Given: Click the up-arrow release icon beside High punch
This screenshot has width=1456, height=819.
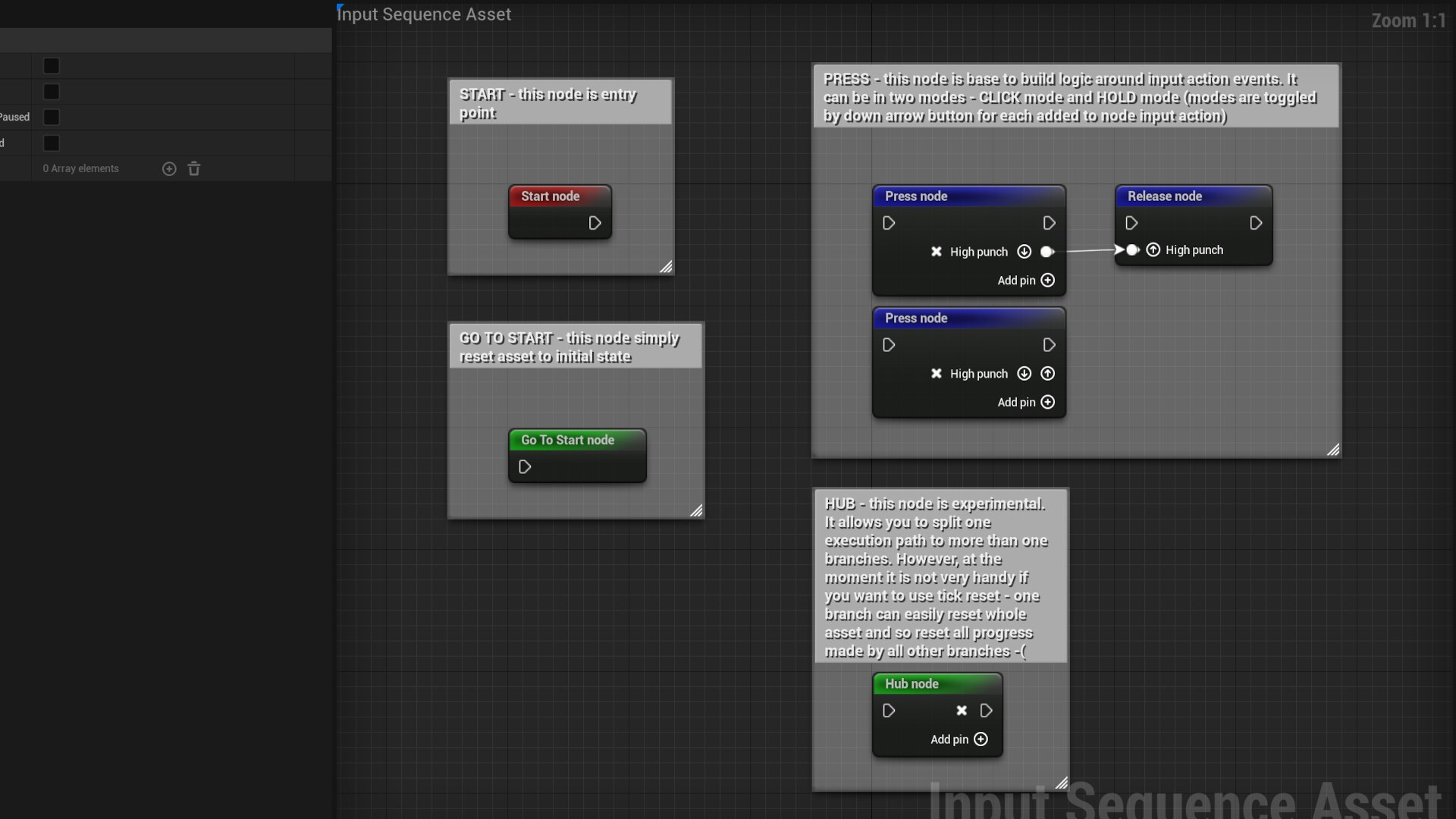Looking at the screenshot, I should (1153, 249).
